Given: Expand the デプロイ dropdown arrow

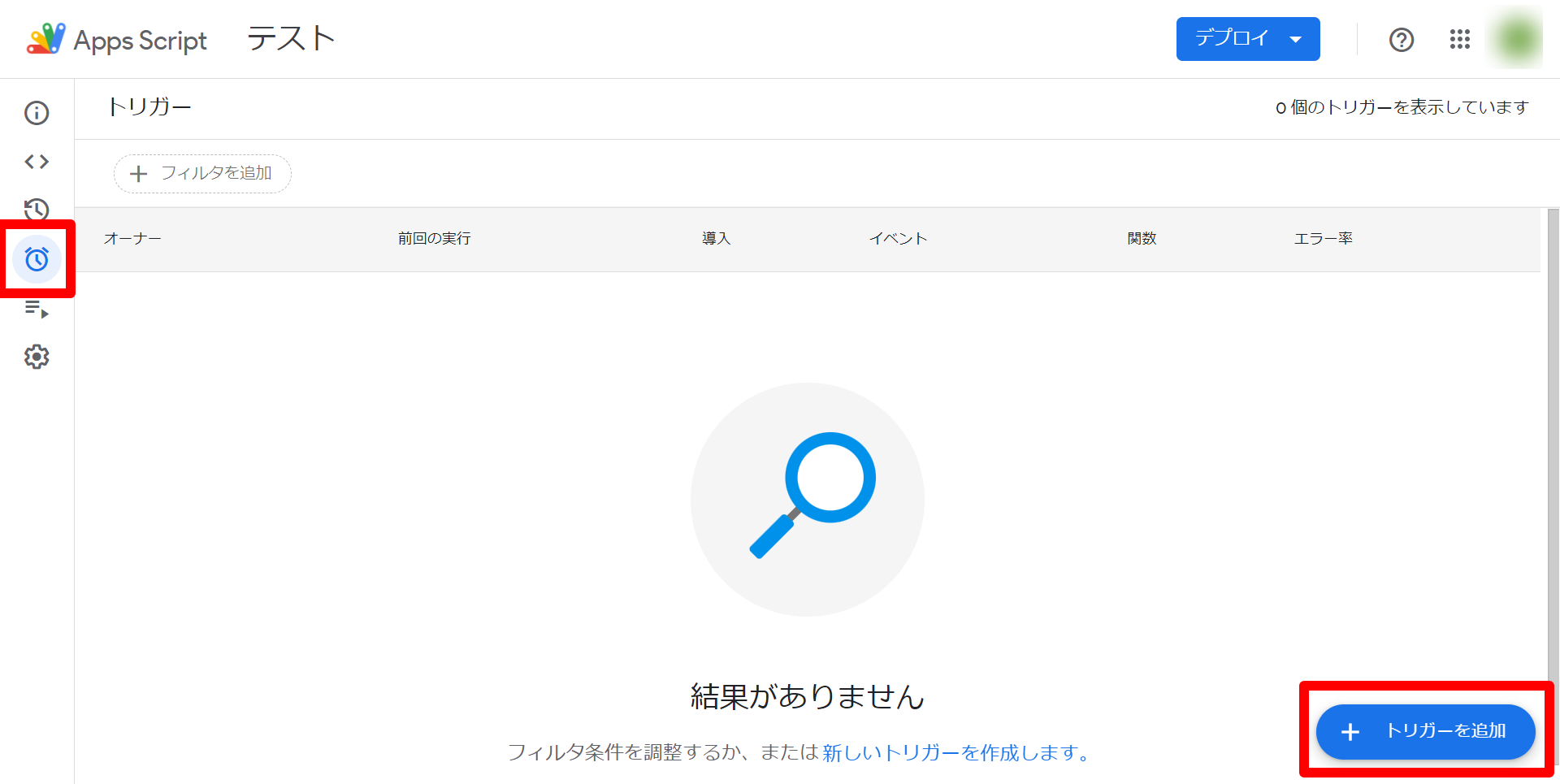Looking at the screenshot, I should coord(1295,38).
